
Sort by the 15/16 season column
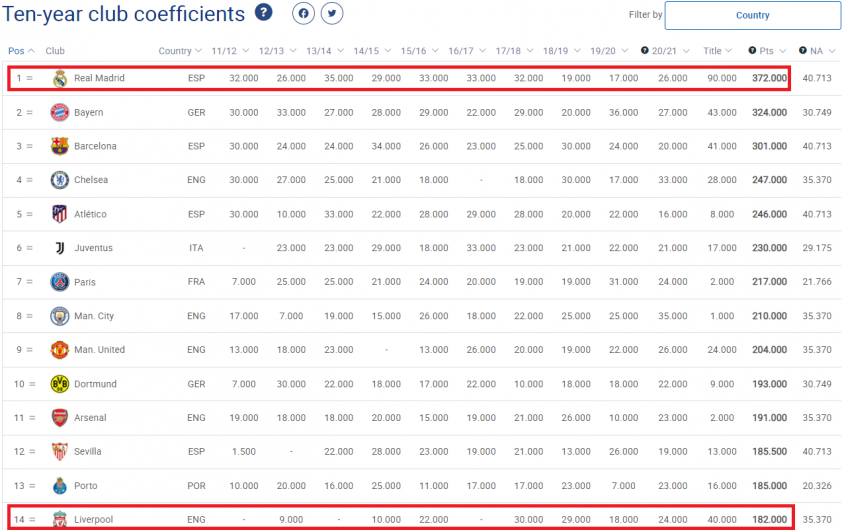419,50
